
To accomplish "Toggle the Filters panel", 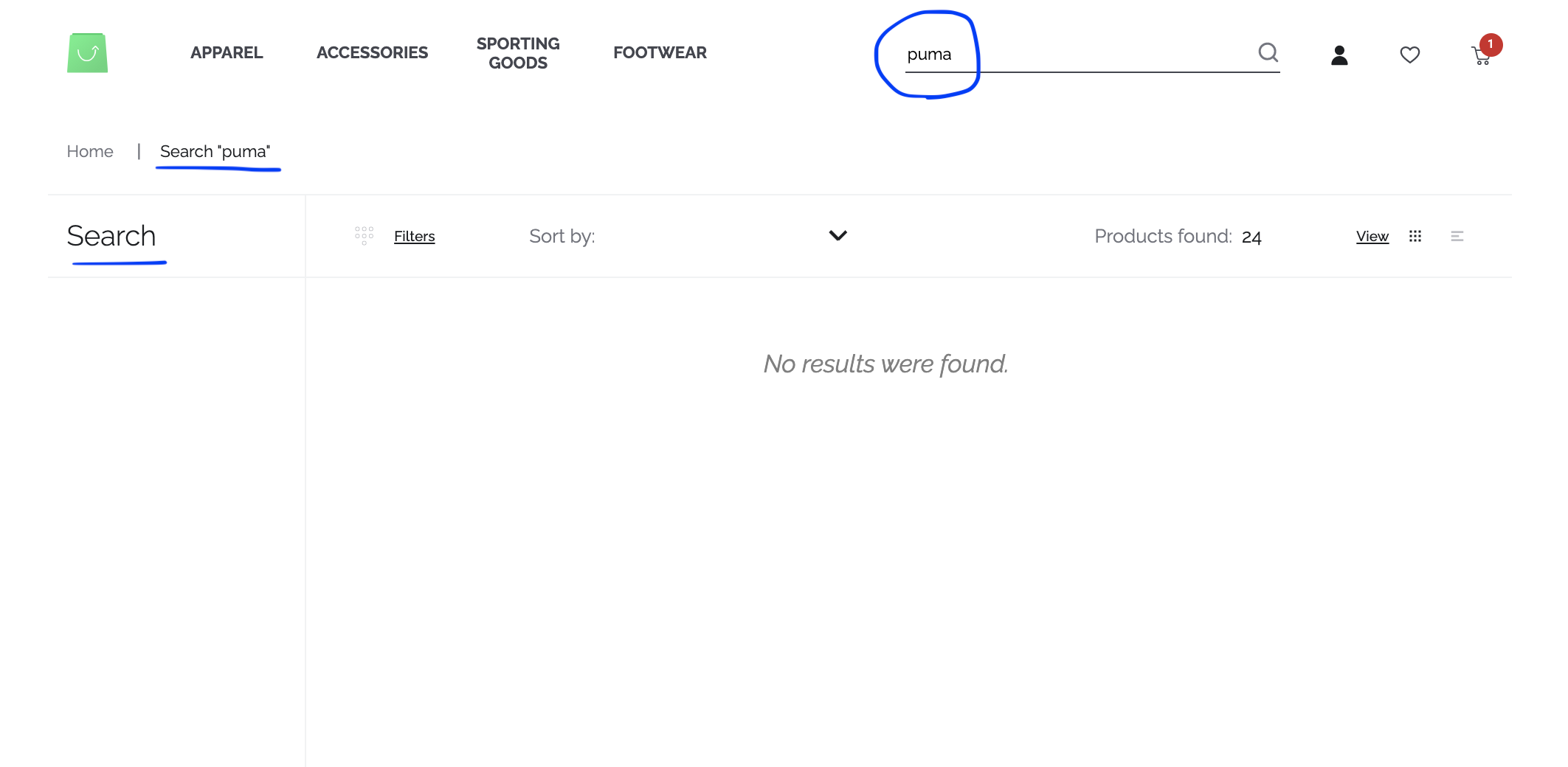I will point(415,236).
